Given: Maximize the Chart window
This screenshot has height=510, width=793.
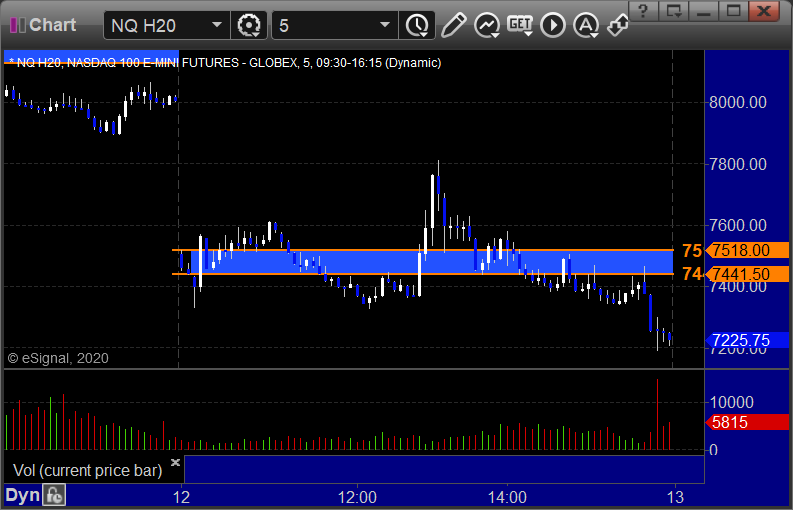Looking at the screenshot, I should (x=734, y=11).
